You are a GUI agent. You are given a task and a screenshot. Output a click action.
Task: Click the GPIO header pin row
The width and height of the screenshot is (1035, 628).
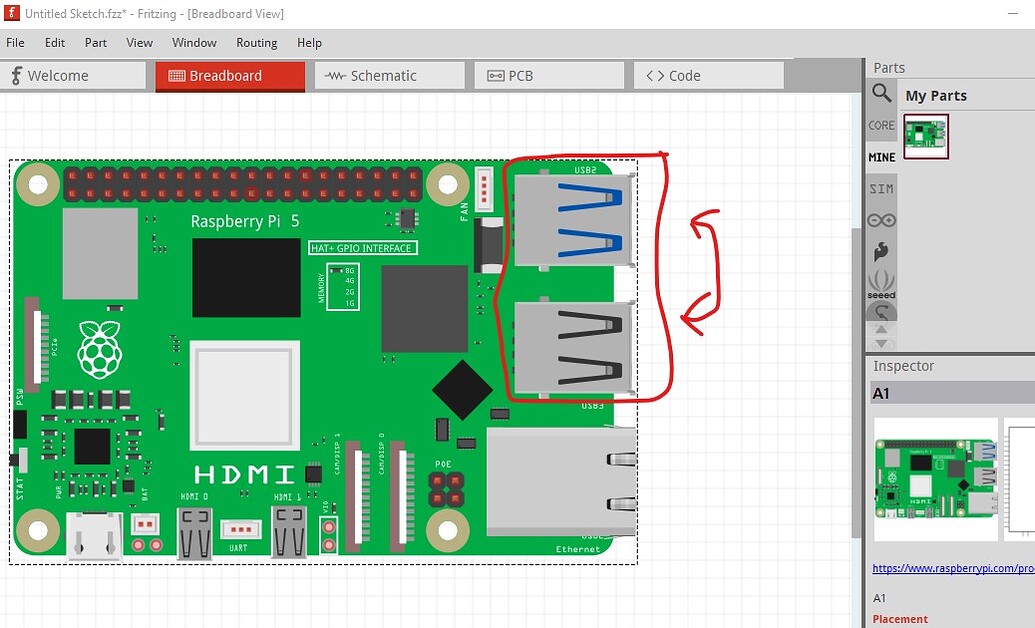(x=243, y=184)
